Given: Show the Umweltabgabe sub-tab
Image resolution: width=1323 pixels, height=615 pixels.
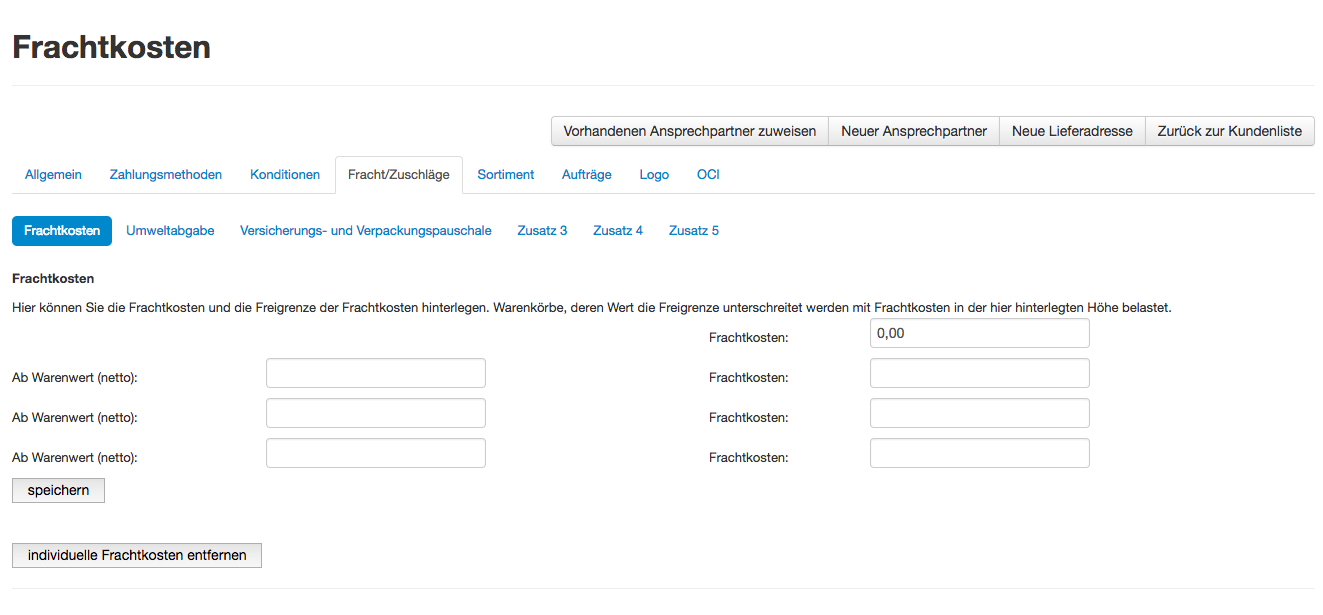Looking at the screenshot, I should point(170,231).
